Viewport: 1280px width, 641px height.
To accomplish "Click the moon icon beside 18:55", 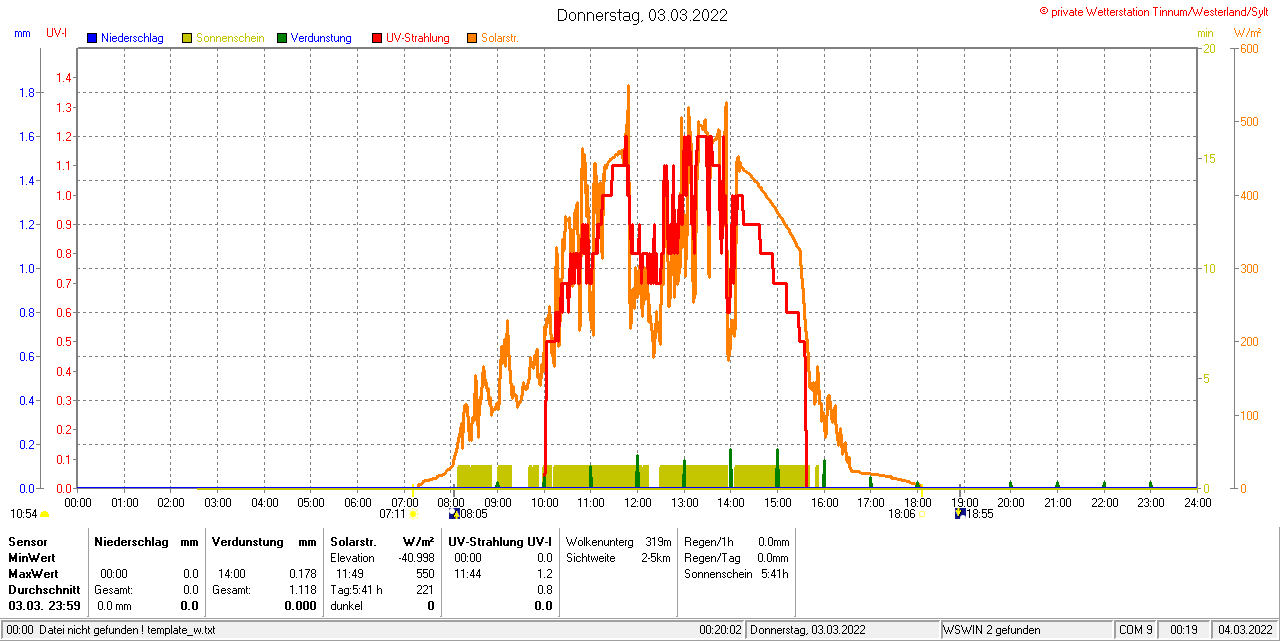I will tap(960, 514).
